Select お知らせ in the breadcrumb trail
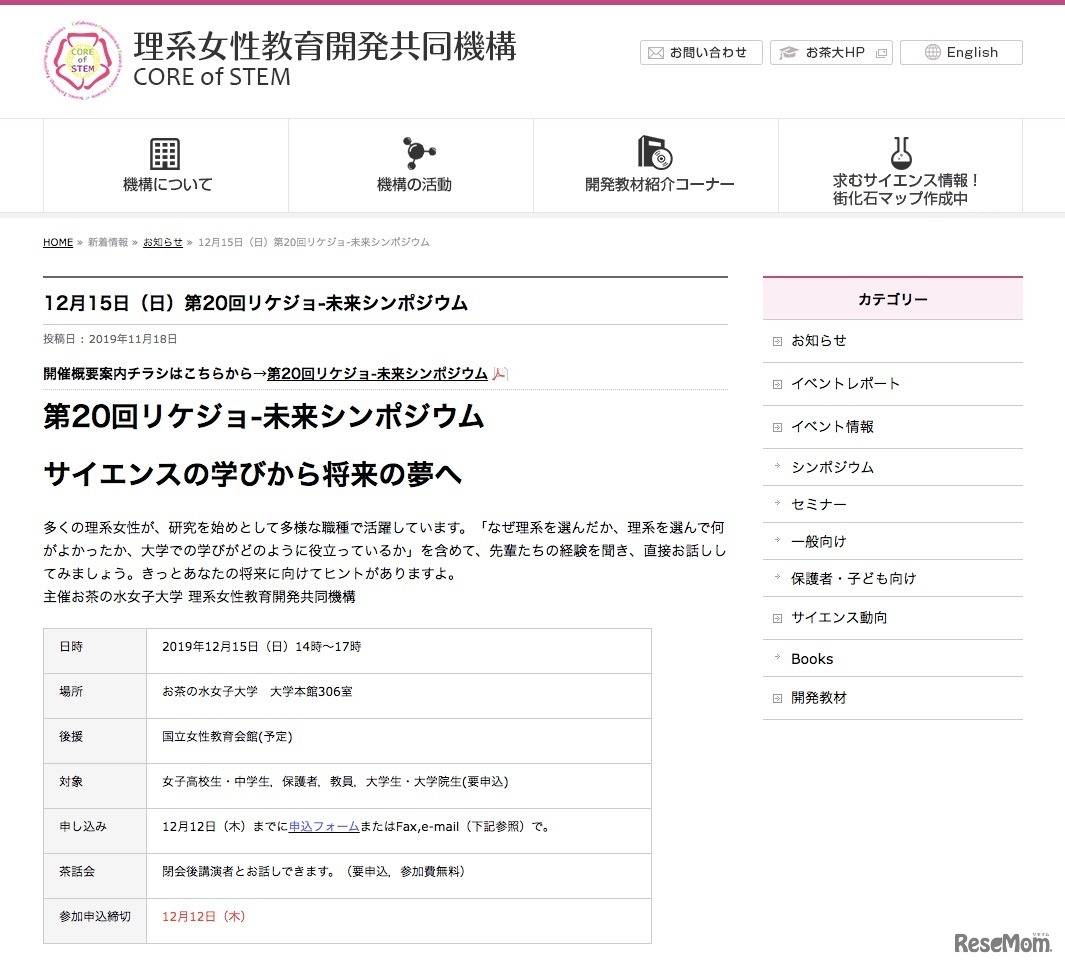 (162, 242)
